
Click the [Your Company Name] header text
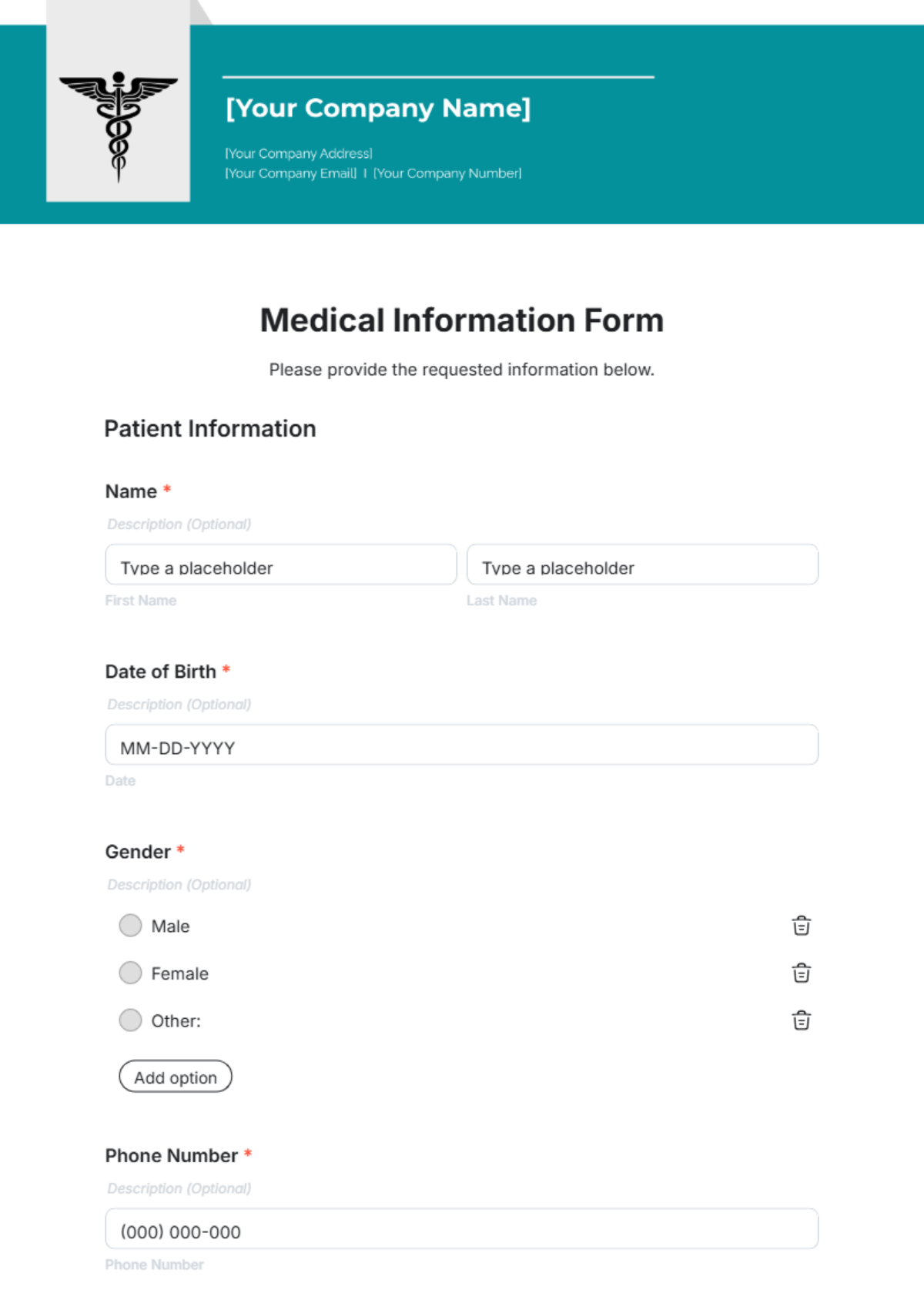pos(378,109)
